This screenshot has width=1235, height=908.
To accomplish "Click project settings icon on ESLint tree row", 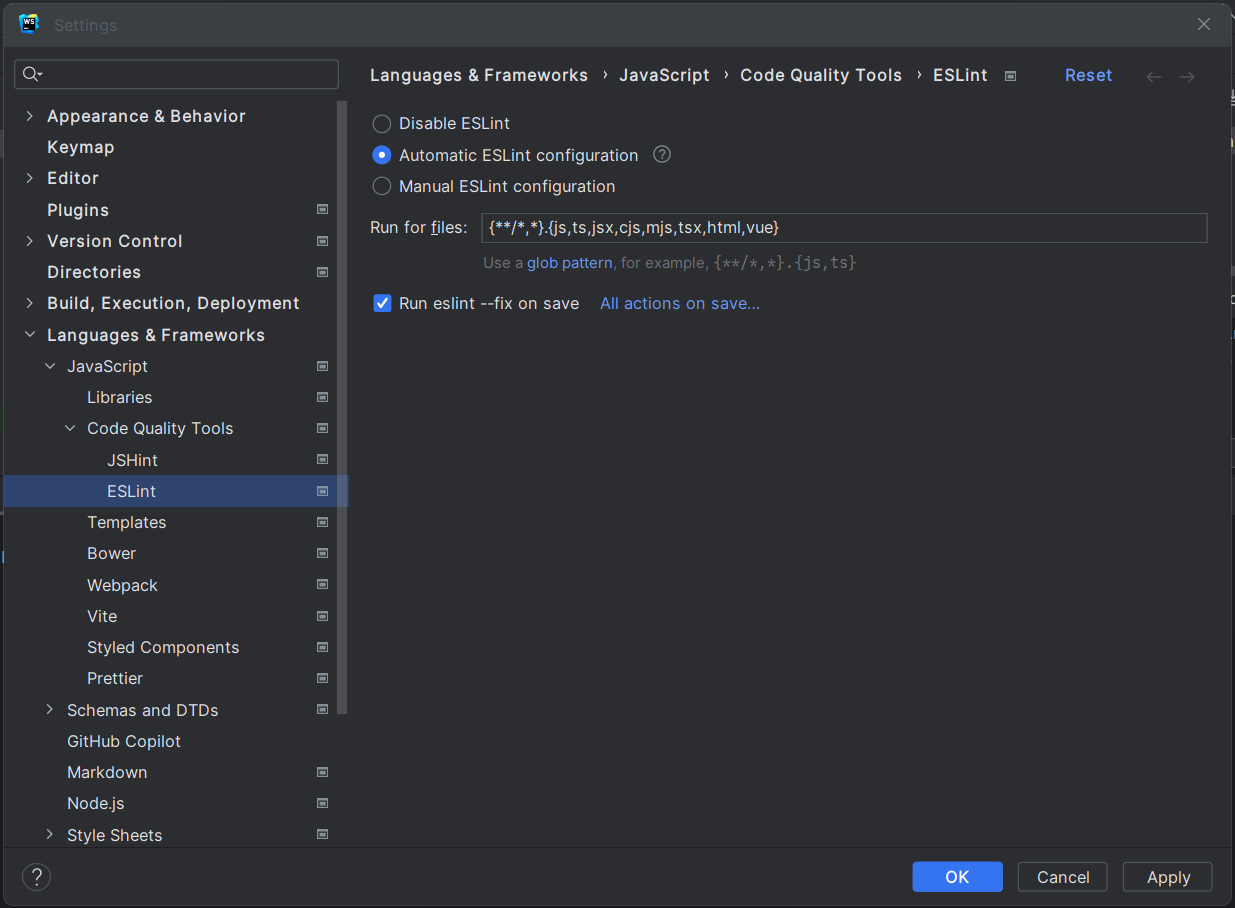I will [x=322, y=491].
